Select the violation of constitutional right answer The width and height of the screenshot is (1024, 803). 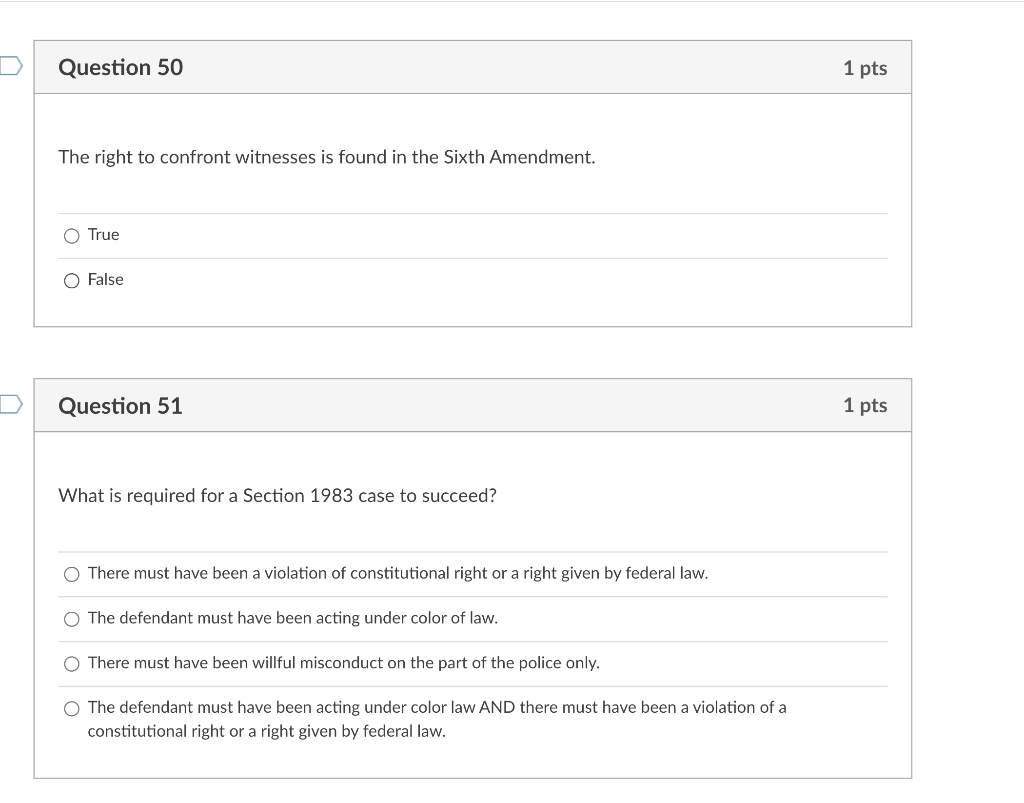[x=71, y=574]
